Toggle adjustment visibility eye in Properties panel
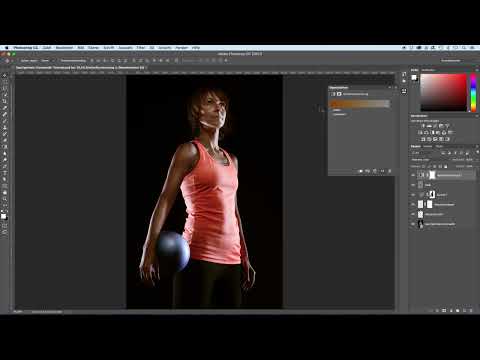Viewport: 480px width, 360px height. pyautogui.click(x=382, y=171)
